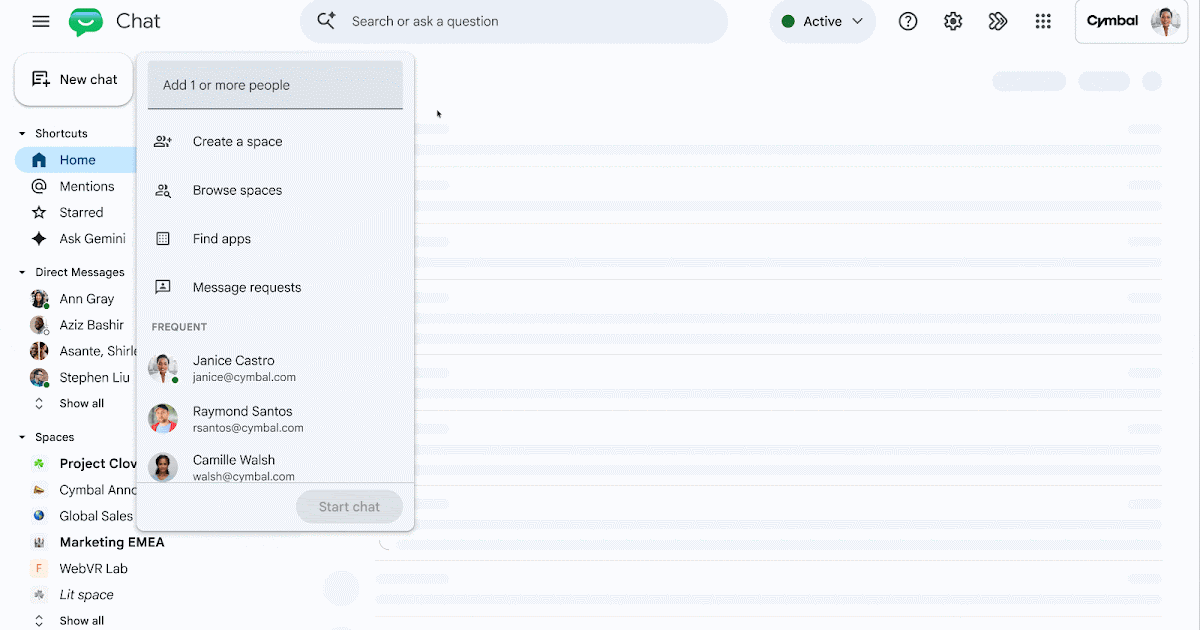The image size is (1200, 630).
Task: Click the WebVR Lab F icon
Action: coord(39,568)
